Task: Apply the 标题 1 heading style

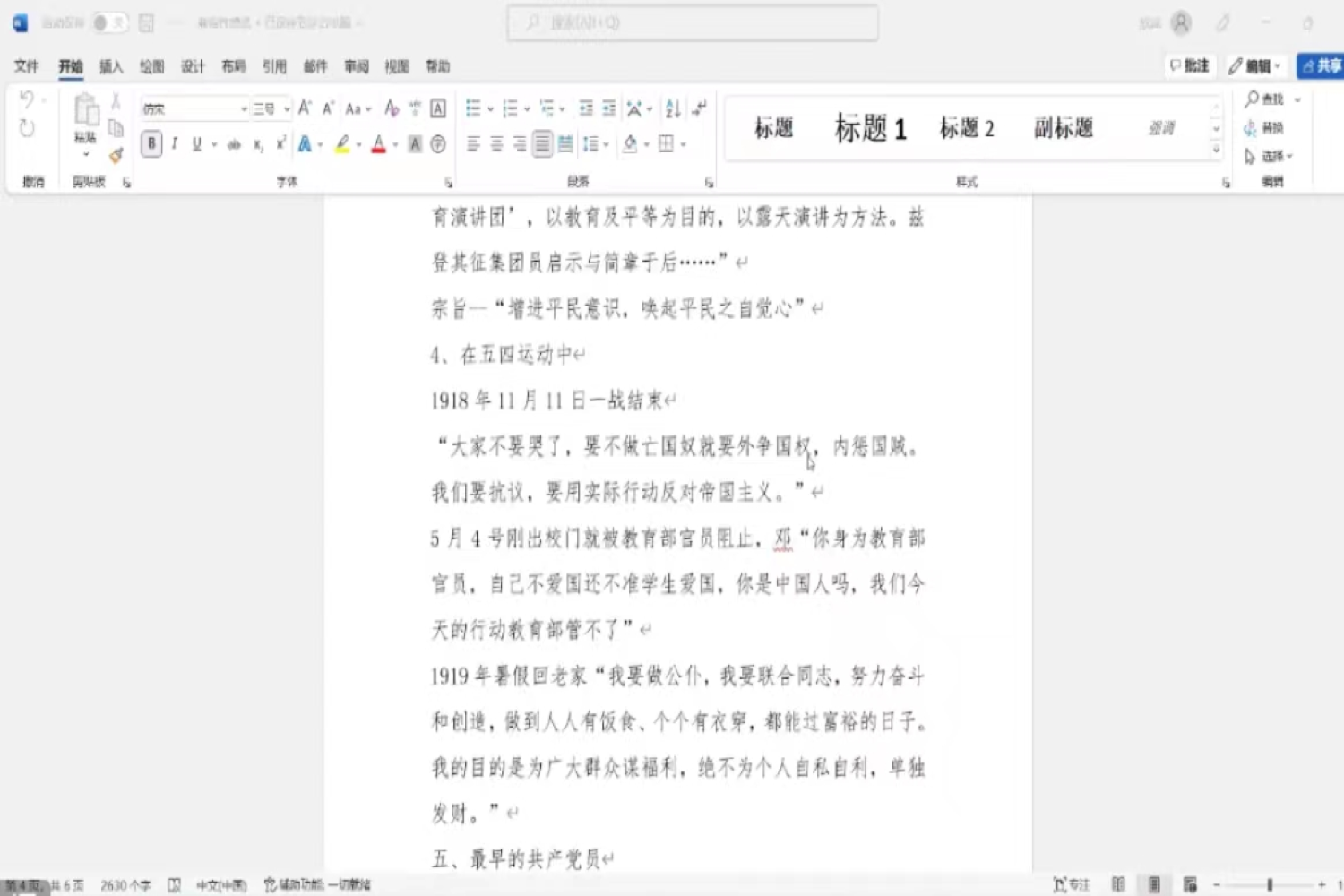Action: 870,129
